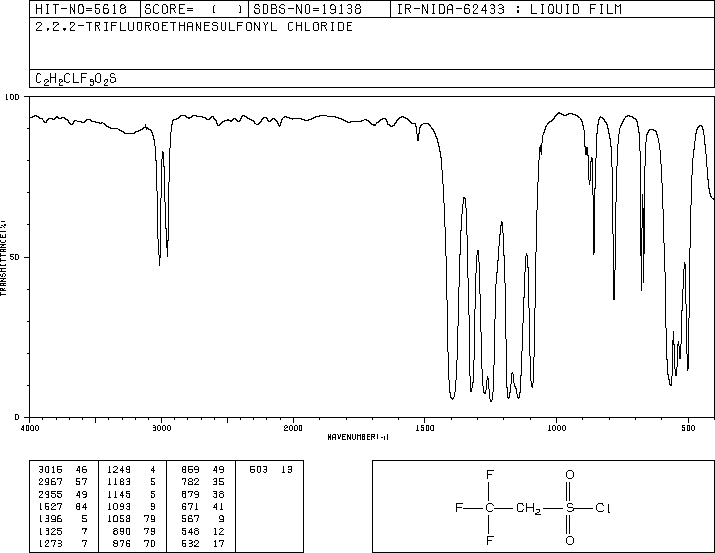Viewport: 715px width, 553px height.
Task: Select peak table value 3016
Action: (x=50, y=470)
